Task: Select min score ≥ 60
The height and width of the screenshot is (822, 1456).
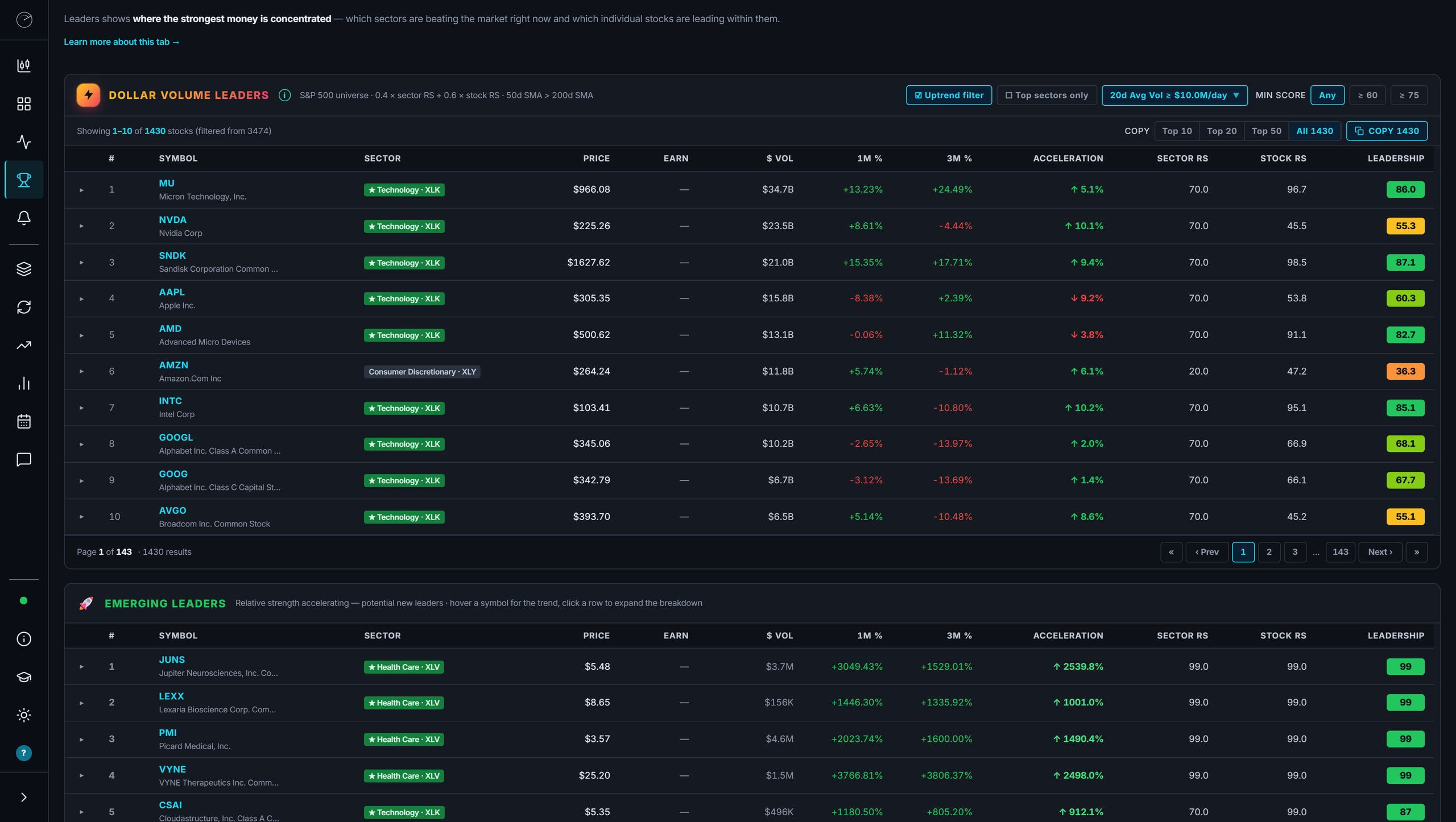Action: click(x=1367, y=96)
